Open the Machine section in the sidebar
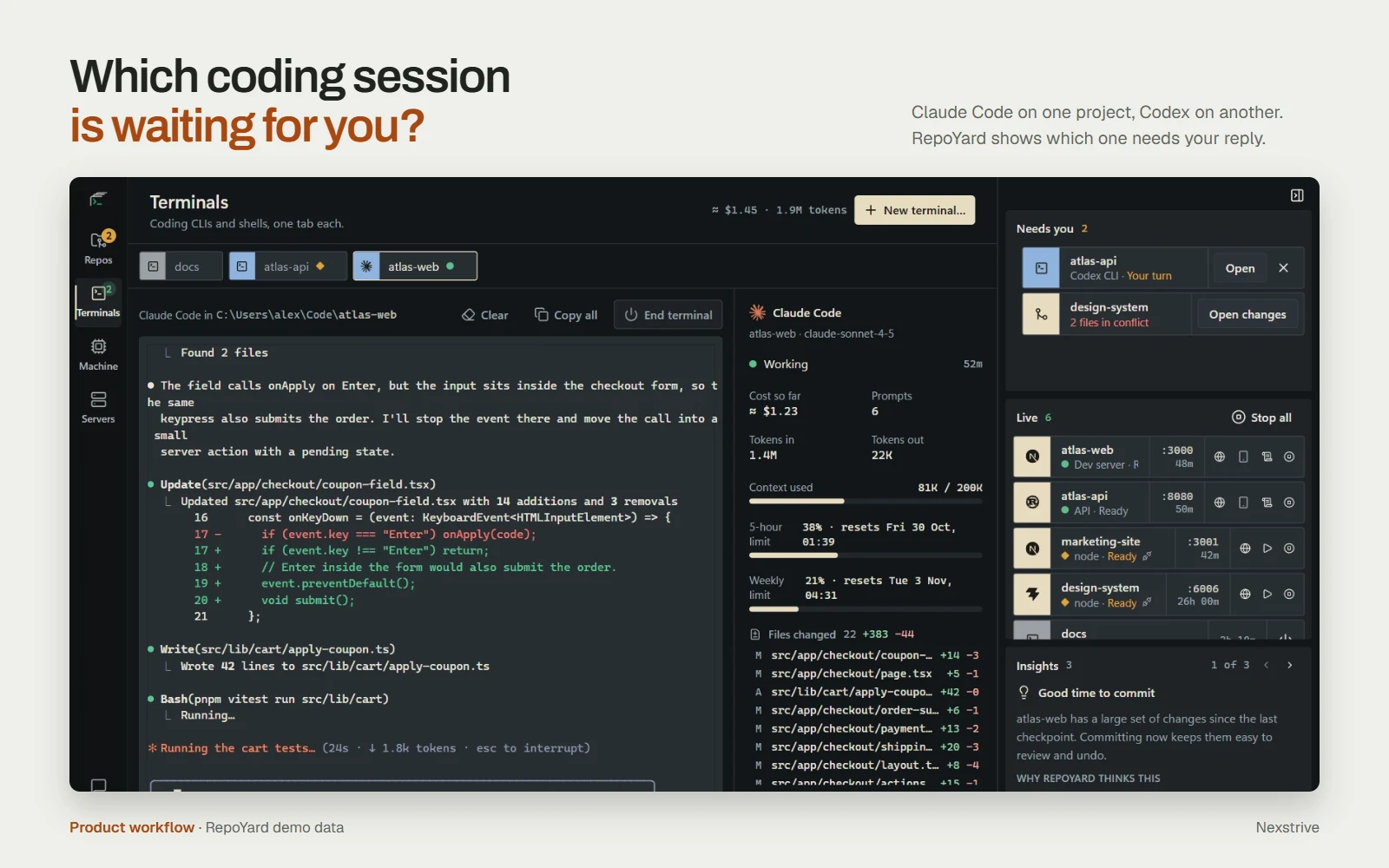Image resolution: width=1389 pixels, height=868 pixels. pos(98,354)
